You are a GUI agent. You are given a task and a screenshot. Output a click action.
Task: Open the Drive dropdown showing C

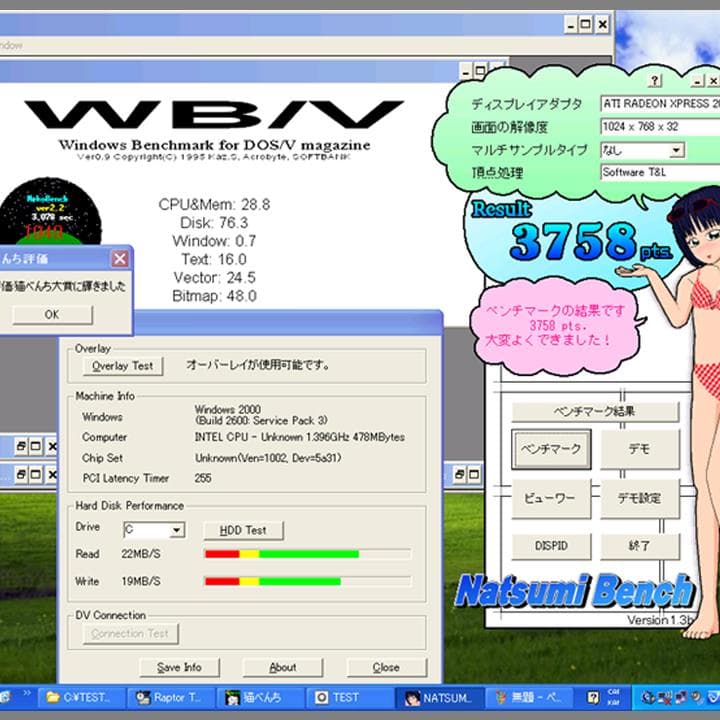tap(154, 530)
